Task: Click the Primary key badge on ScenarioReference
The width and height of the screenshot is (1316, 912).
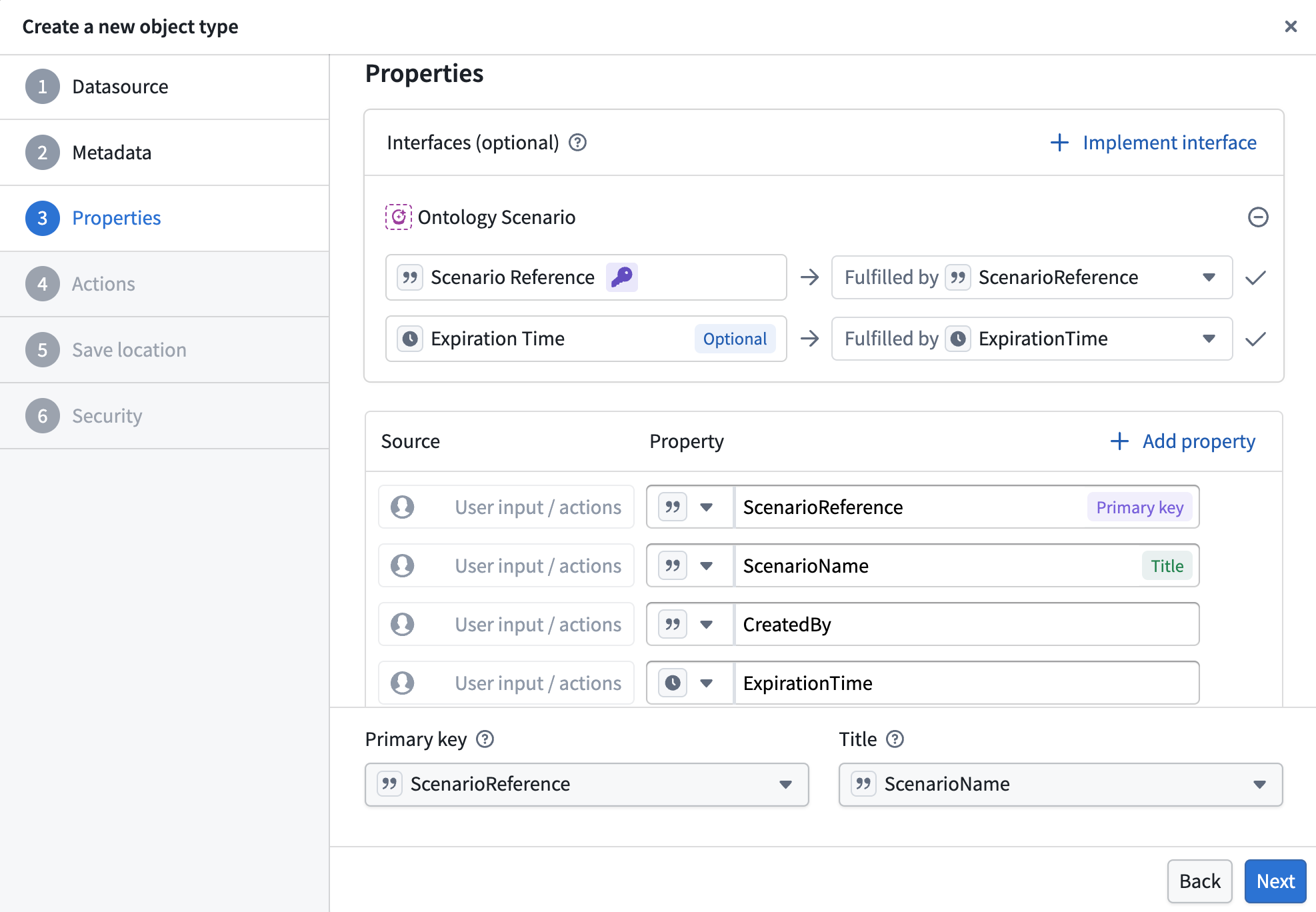Action: tap(1139, 507)
